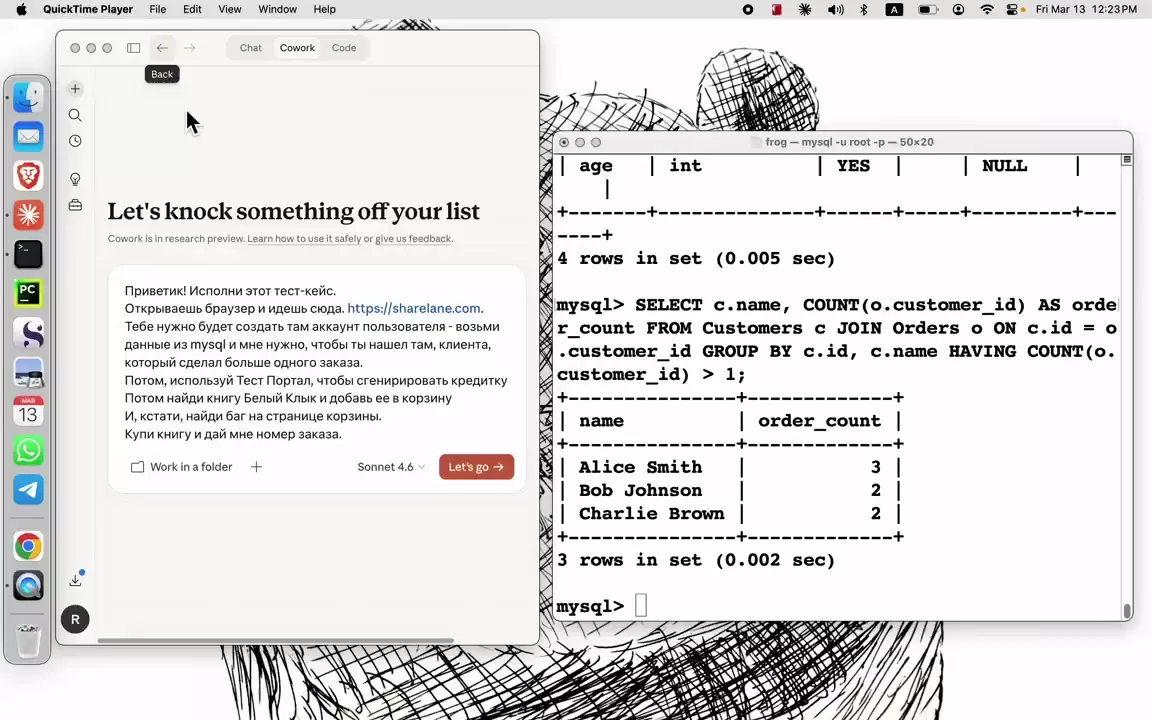
Task: Open the toolbox briefcase sidebar icon
Action: (75, 205)
